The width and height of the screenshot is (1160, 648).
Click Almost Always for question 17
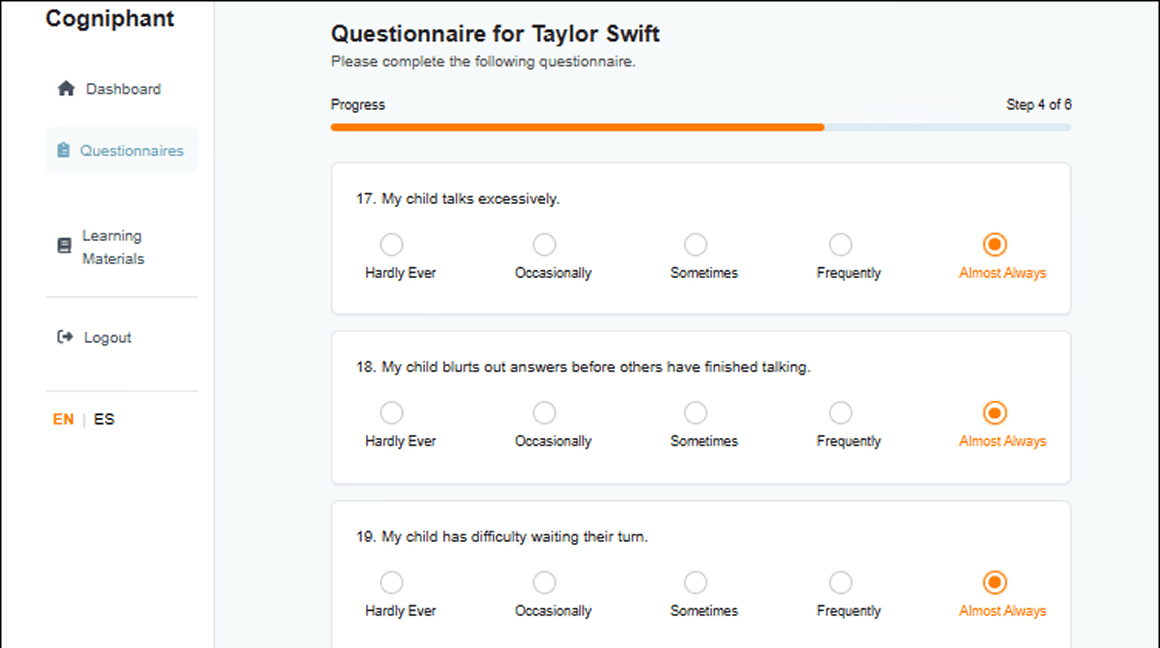[994, 245]
